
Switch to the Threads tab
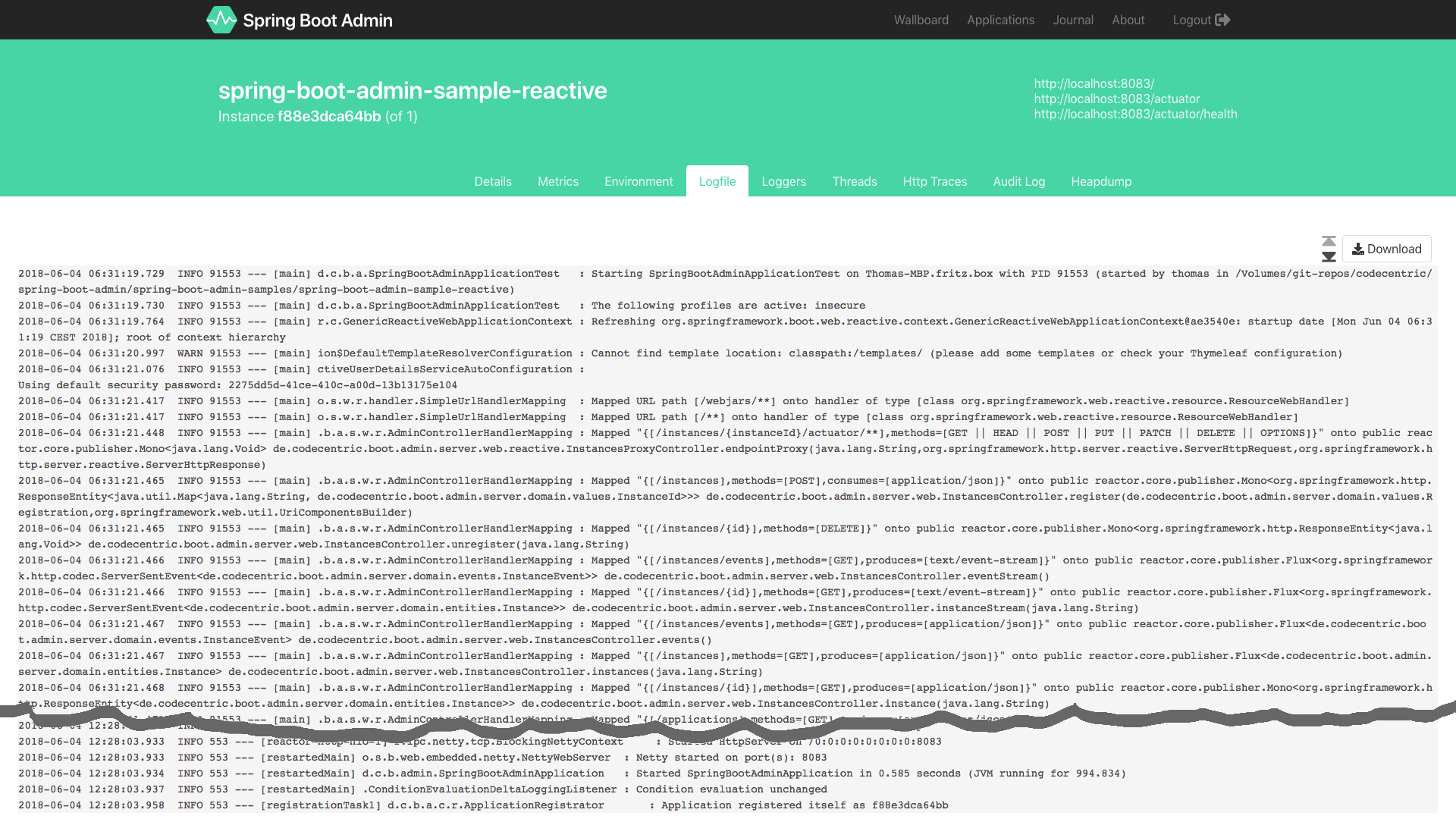(854, 181)
